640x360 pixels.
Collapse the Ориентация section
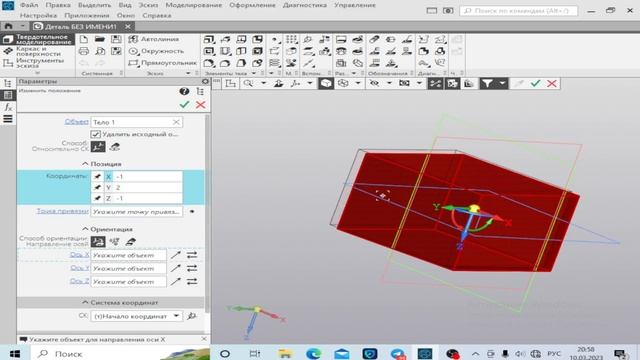(85, 229)
